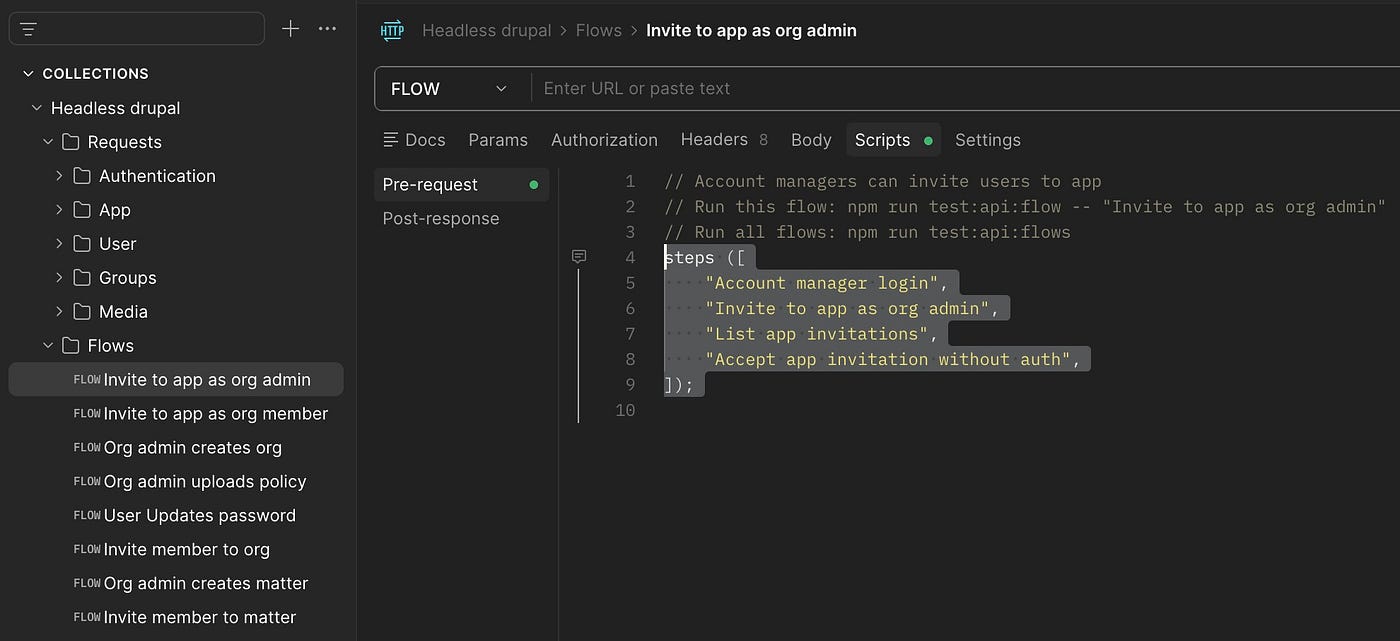Click the Docs tab icon
Viewport: 1400px width, 641px height.
click(x=391, y=140)
